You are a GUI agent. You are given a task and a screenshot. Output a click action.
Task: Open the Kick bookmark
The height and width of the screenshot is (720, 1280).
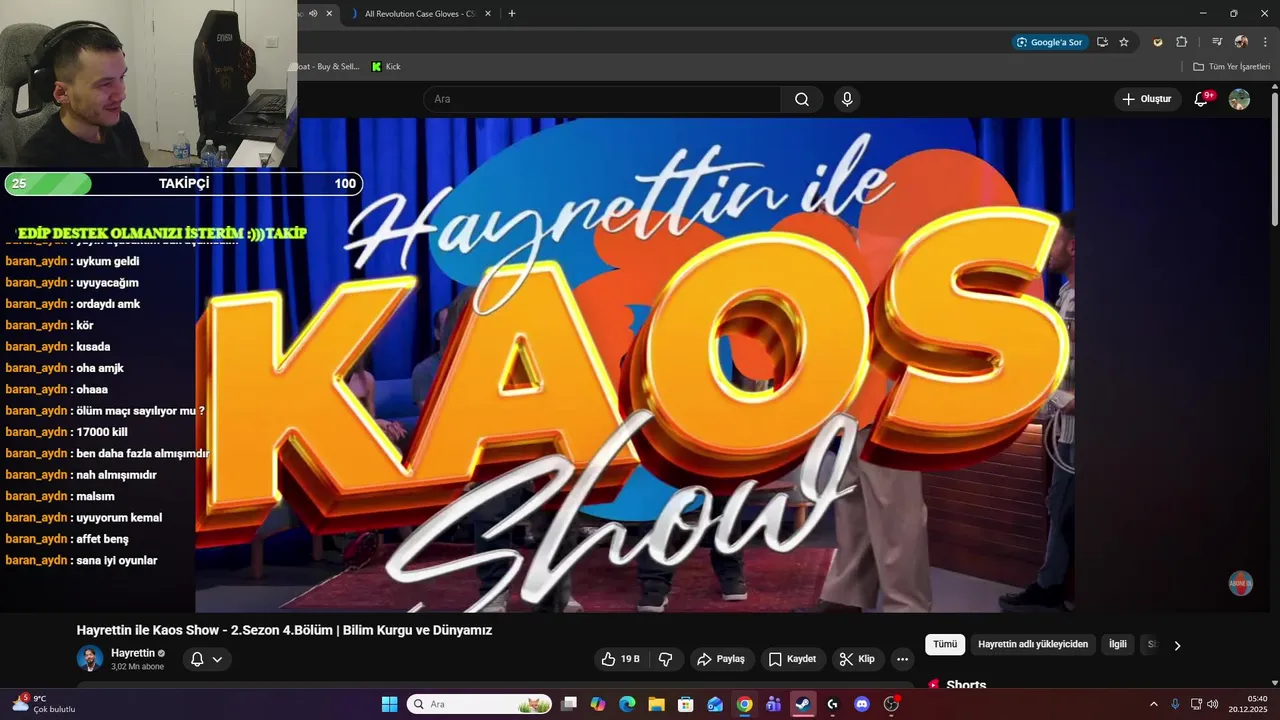(x=386, y=67)
